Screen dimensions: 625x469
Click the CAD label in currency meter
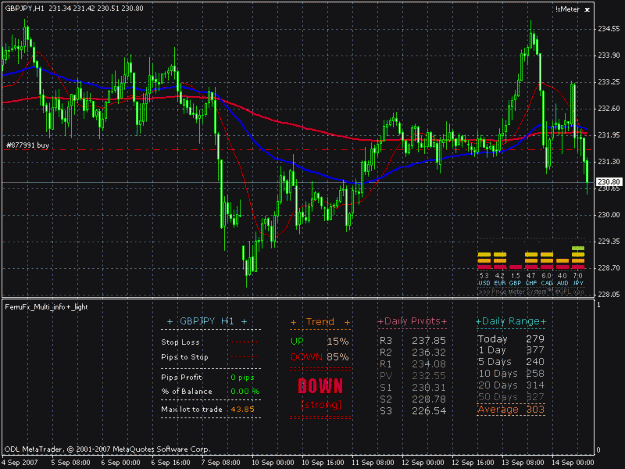[546, 283]
